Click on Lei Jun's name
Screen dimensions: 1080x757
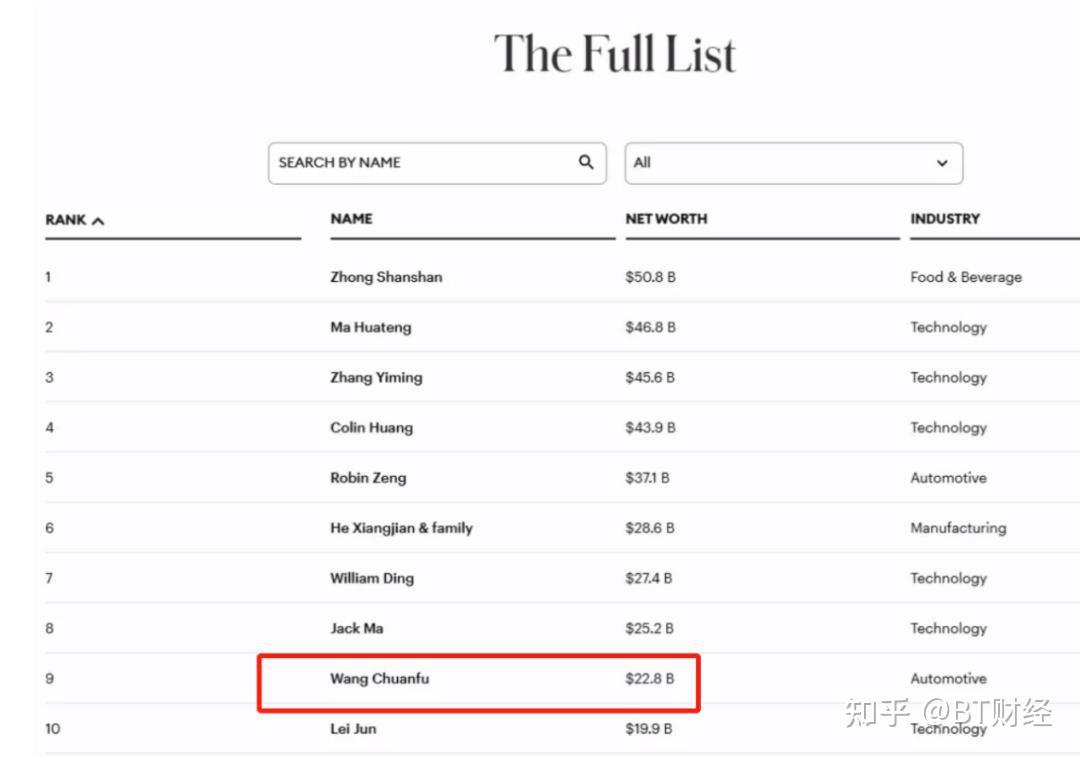tap(353, 729)
